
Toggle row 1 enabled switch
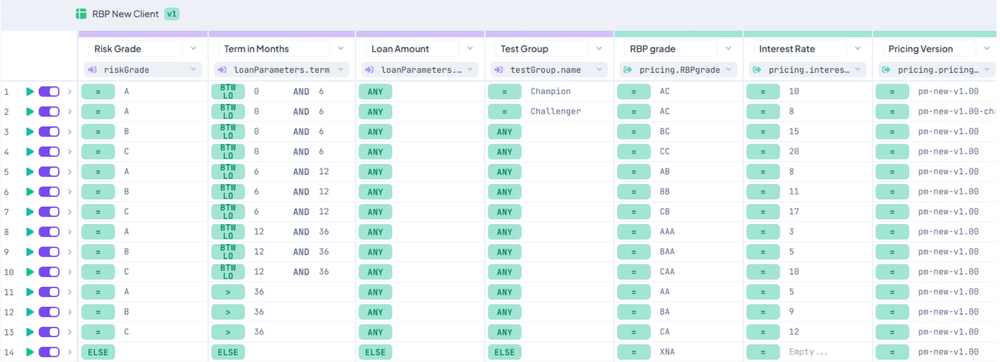pos(49,92)
